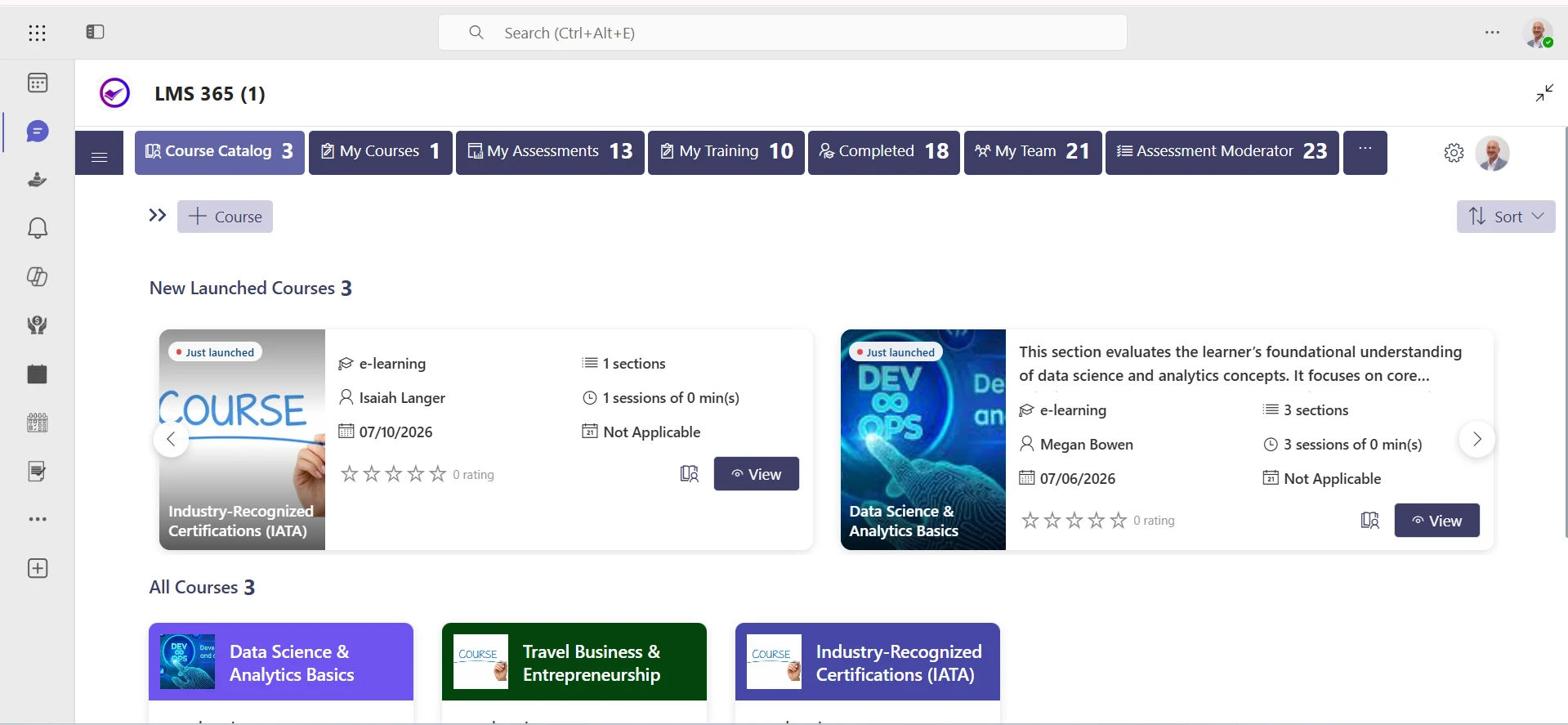Open the Calendar icon in left rail
The image size is (1568, 725).
(38, 83)
